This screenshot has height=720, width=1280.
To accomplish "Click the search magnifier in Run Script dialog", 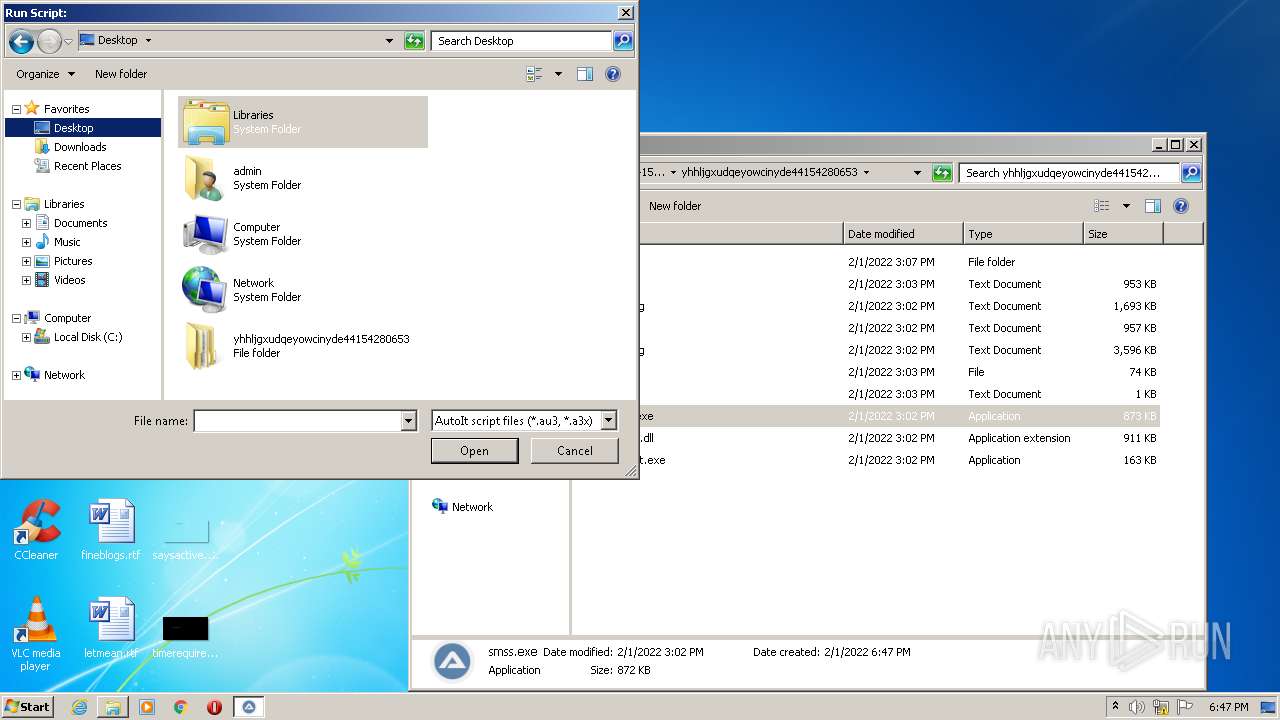I will pos(623,41).
